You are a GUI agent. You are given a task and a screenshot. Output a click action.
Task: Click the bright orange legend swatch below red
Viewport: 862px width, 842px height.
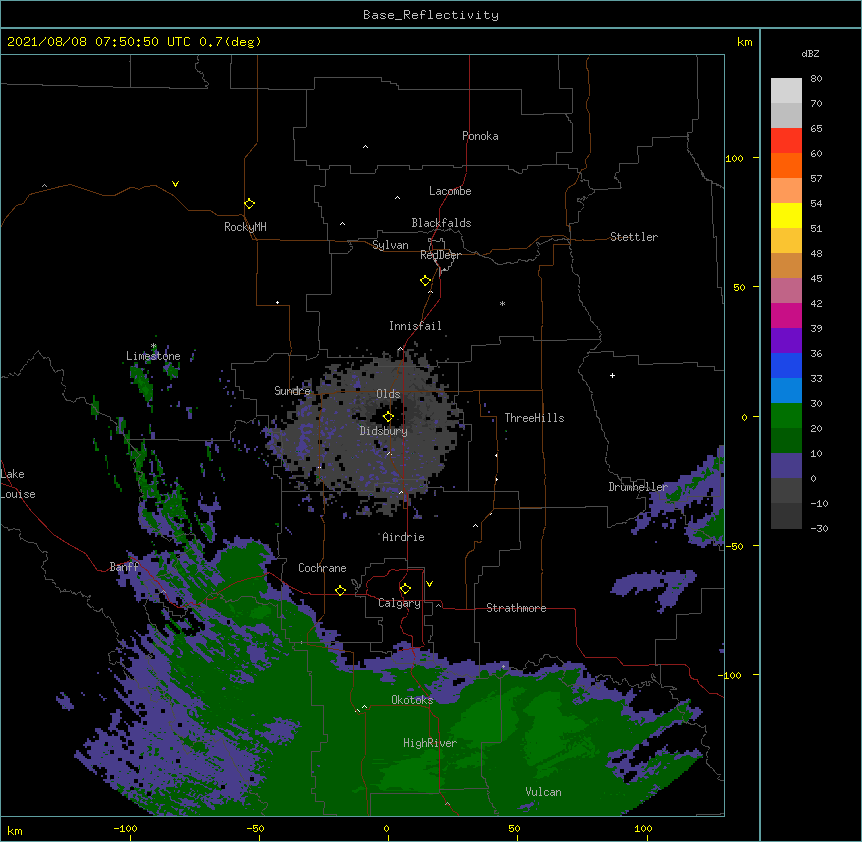[x=786, y=165]
